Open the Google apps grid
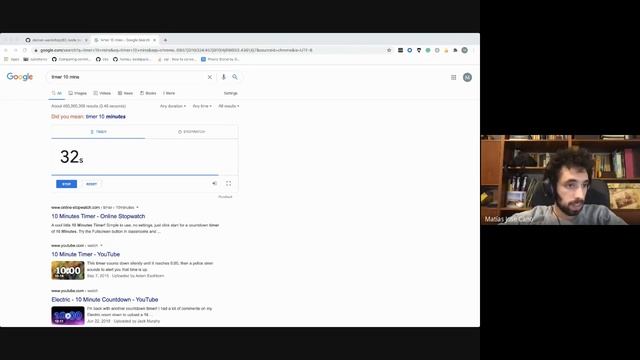The width and height of the screenshot is (640, 360). (453, 77)
